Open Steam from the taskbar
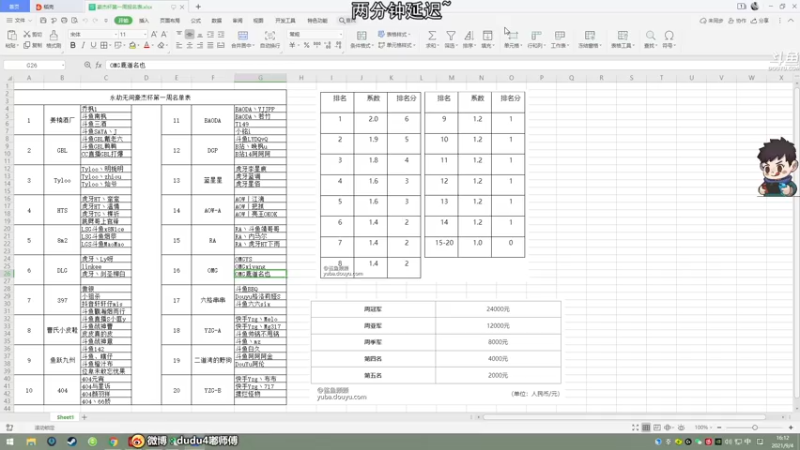Viewport: 800px width, 450px height. (x=72, y=441)
